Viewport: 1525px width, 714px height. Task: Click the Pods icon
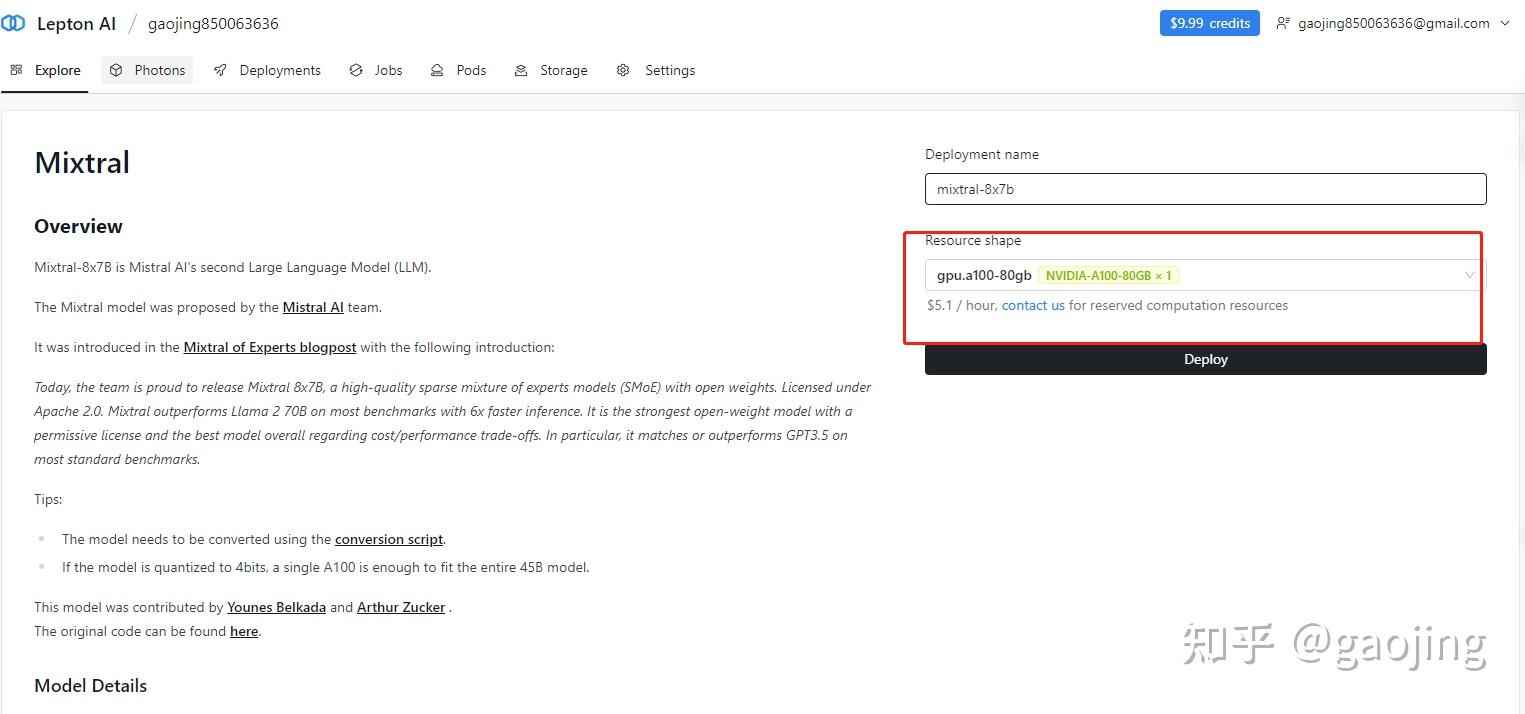pyautogui.click(x=437, y=70)
